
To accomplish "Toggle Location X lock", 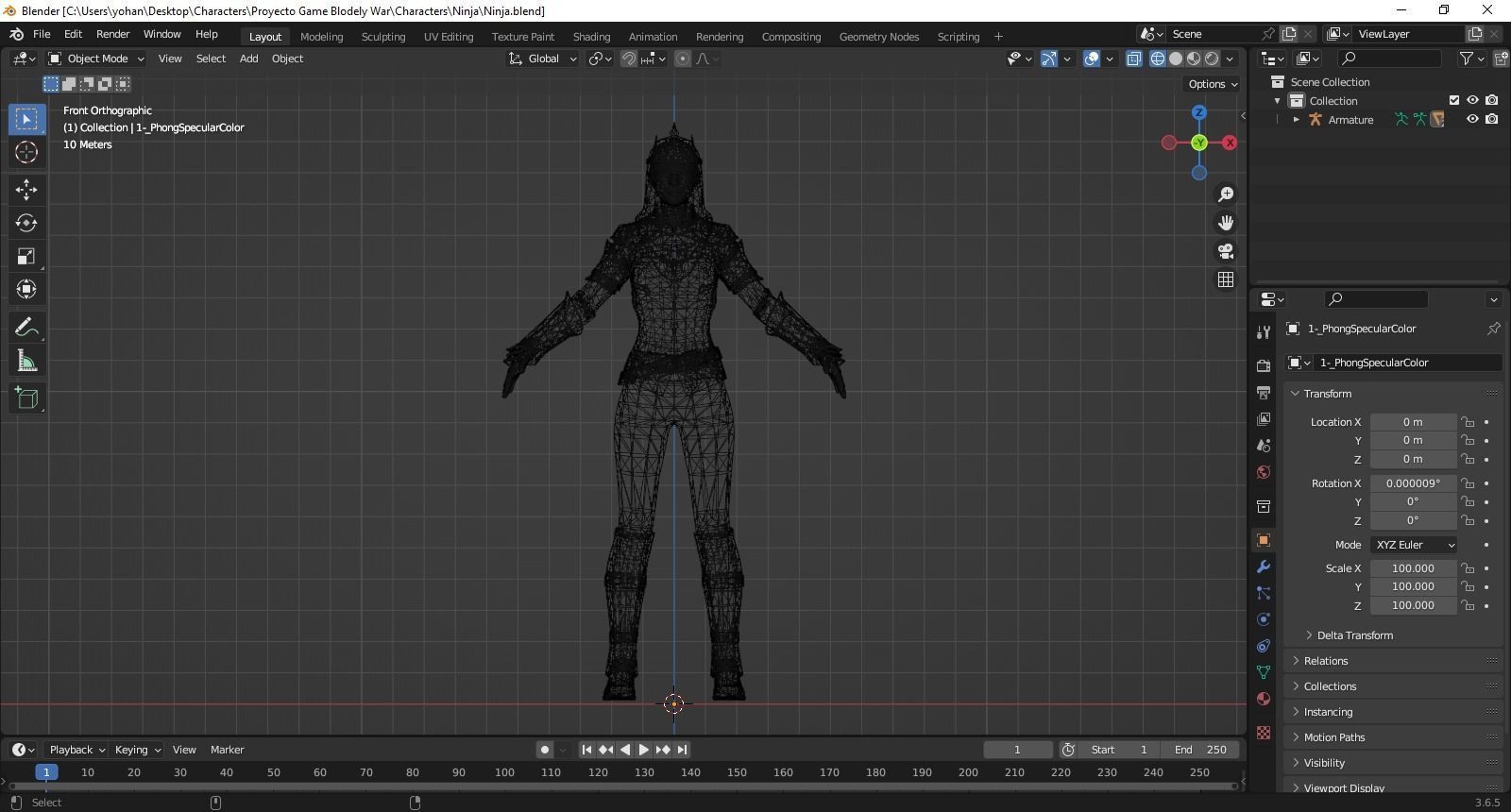I will click(1468, 422).
